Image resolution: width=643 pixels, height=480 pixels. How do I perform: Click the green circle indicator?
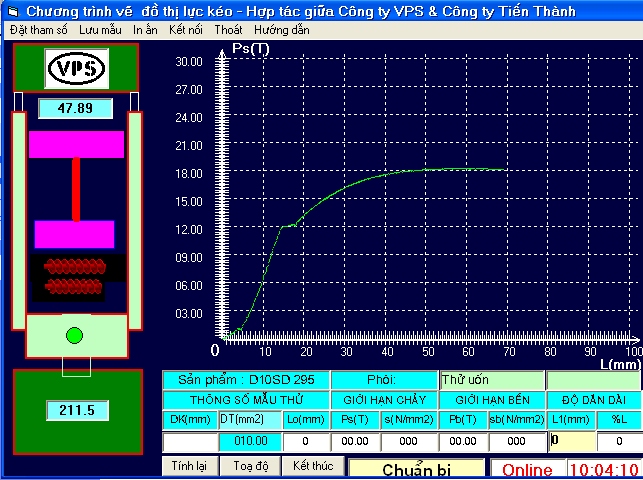tap(74, 335)
